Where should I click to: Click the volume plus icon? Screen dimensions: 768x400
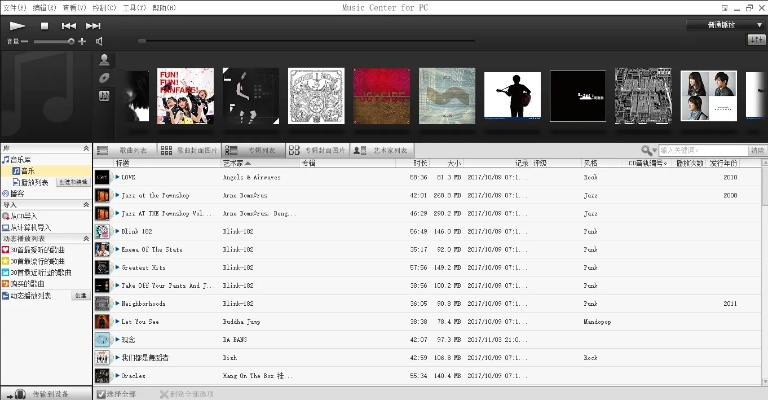[83, 41]
